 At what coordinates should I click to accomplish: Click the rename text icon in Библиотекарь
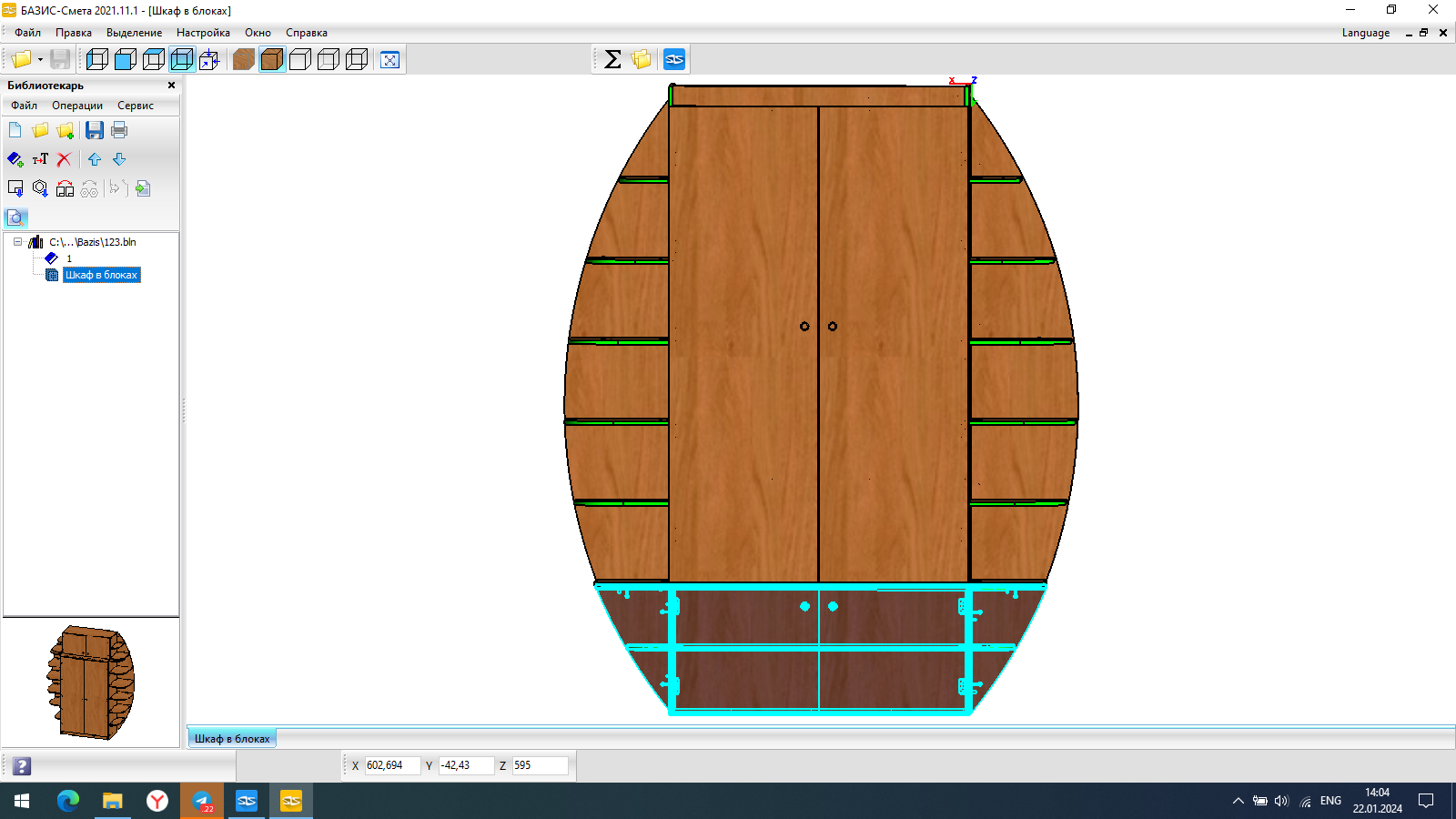click(40, 159)
